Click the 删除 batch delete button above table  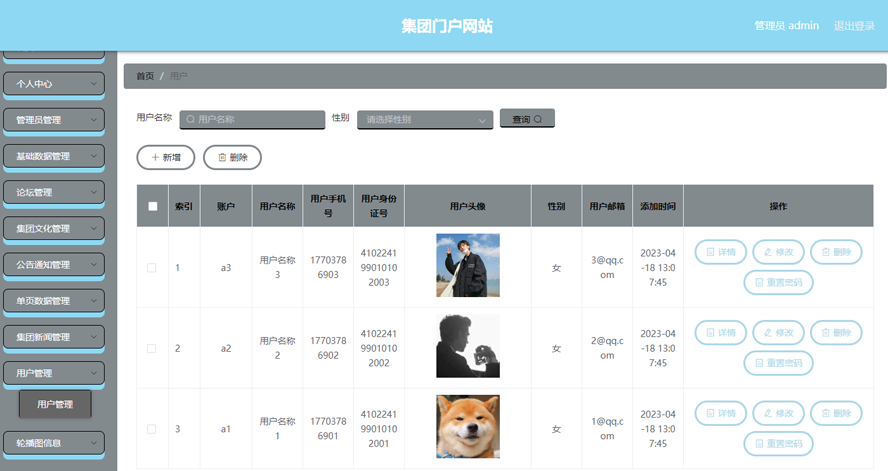pyautogui.click(x=232, y=157)
